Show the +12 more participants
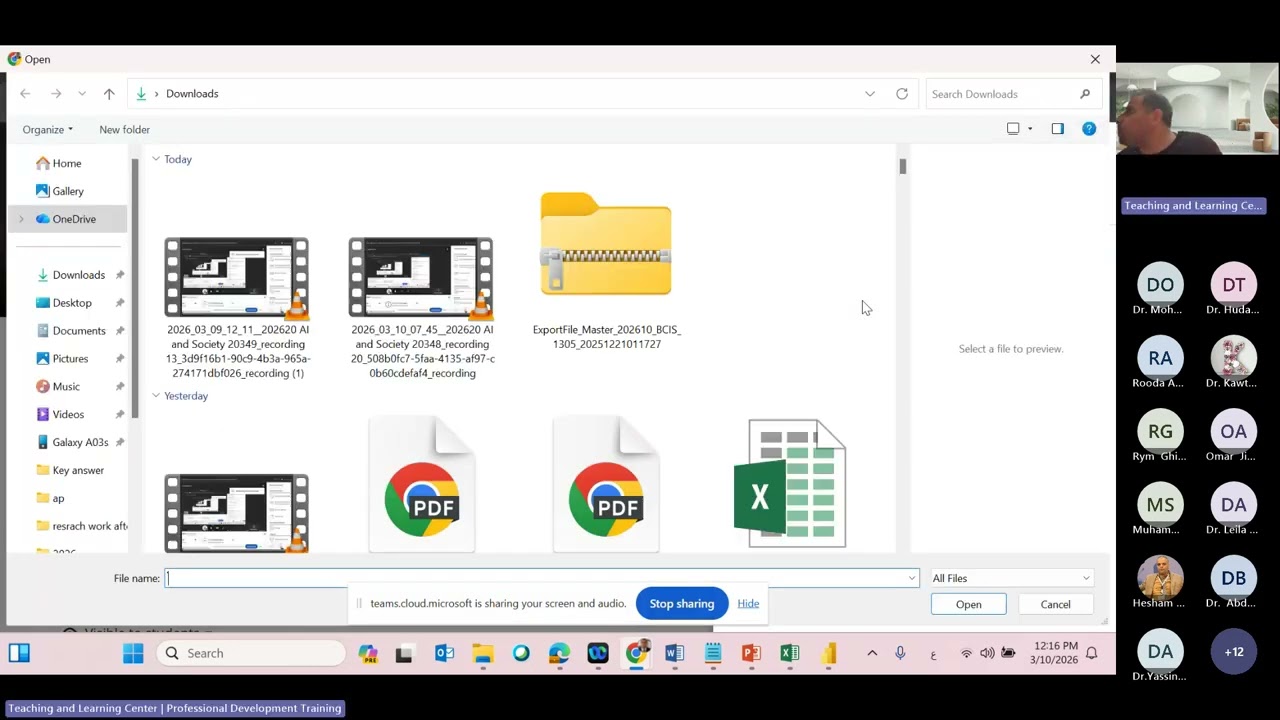Screen dimensions: 1280x720 tap(1234, 652)
